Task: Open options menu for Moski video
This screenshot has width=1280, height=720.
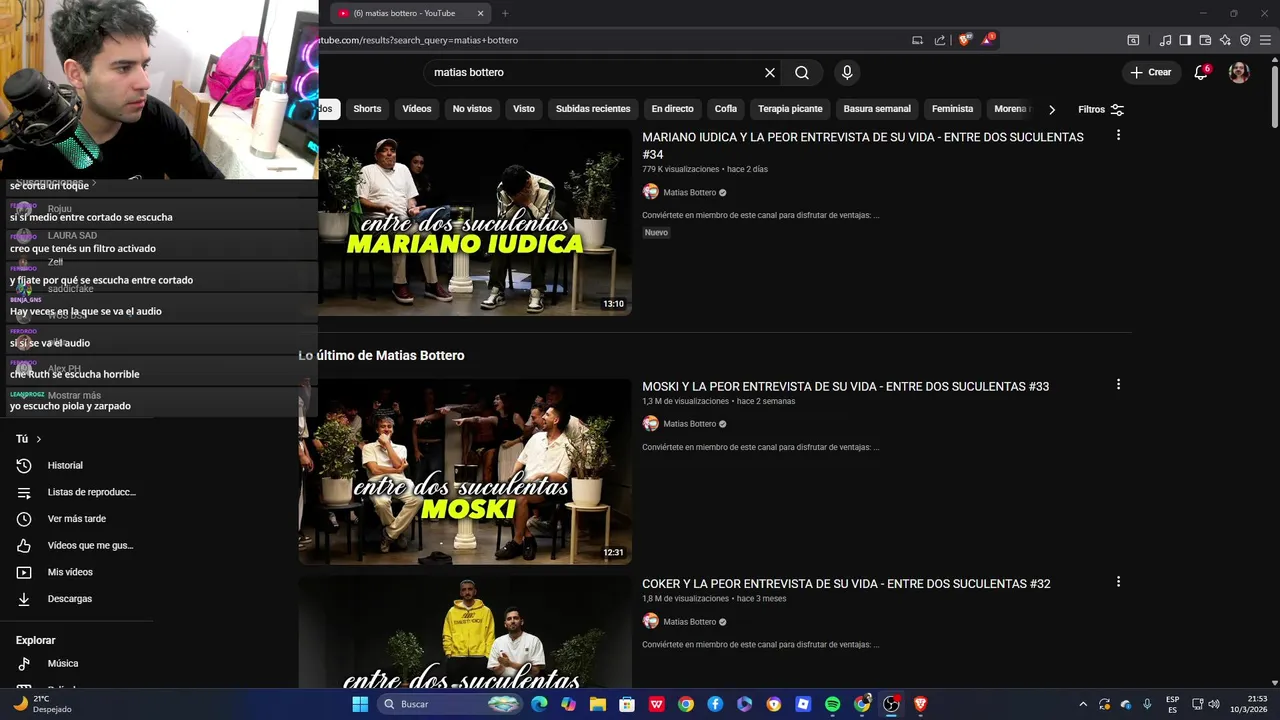Action: point(1118,384)
